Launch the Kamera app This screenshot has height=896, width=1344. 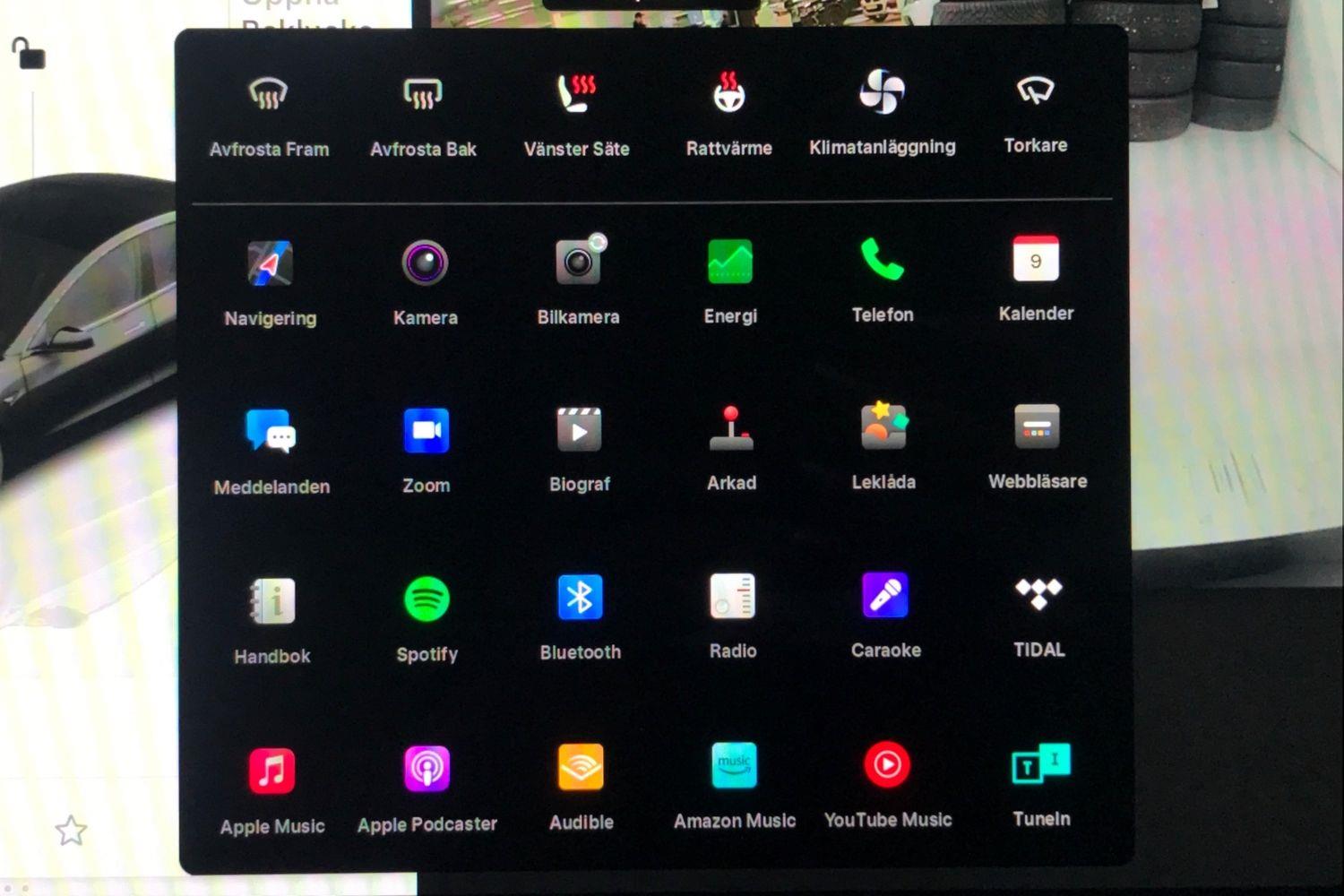425,263
